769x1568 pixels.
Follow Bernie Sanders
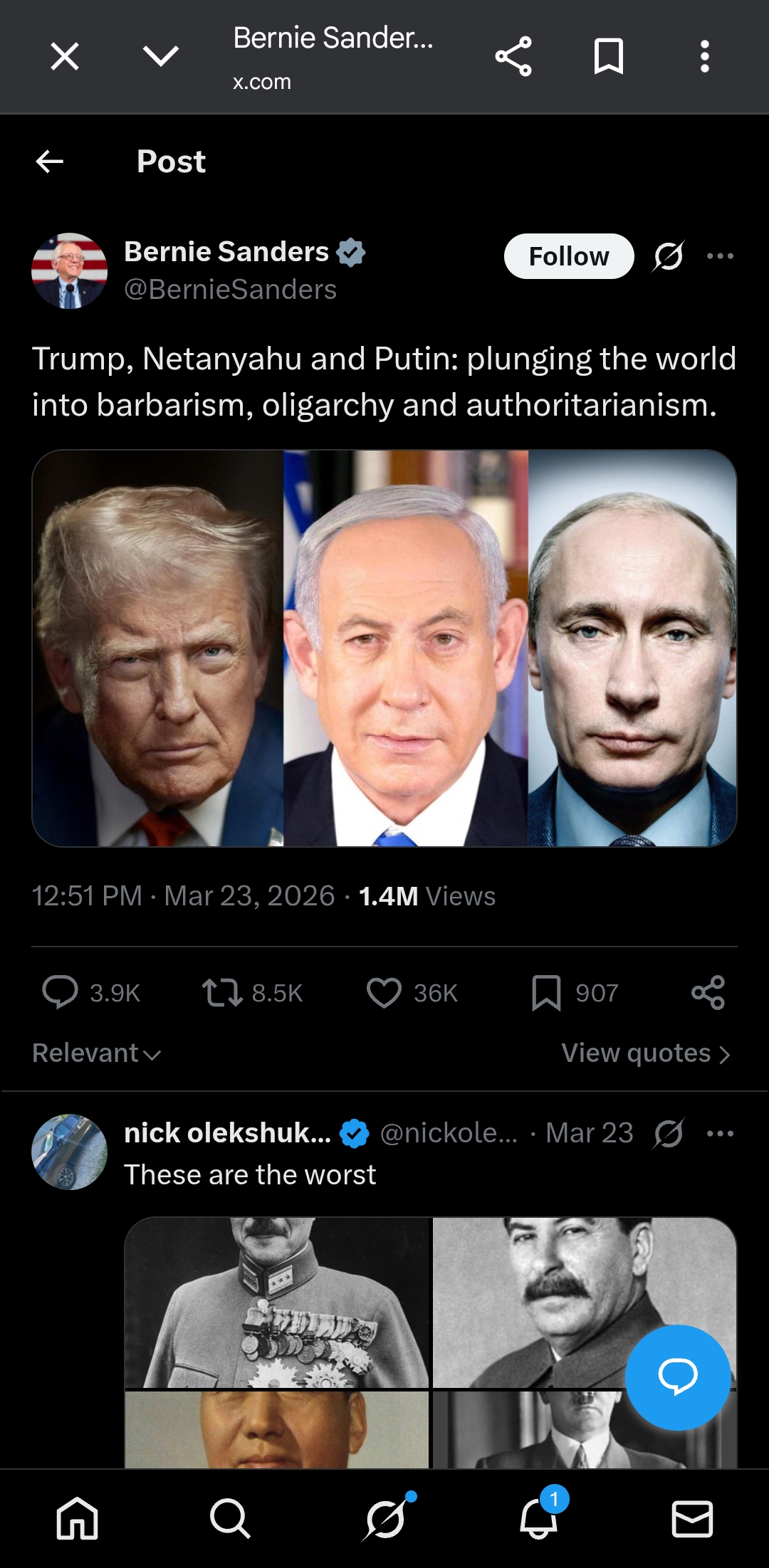point(569,256)
